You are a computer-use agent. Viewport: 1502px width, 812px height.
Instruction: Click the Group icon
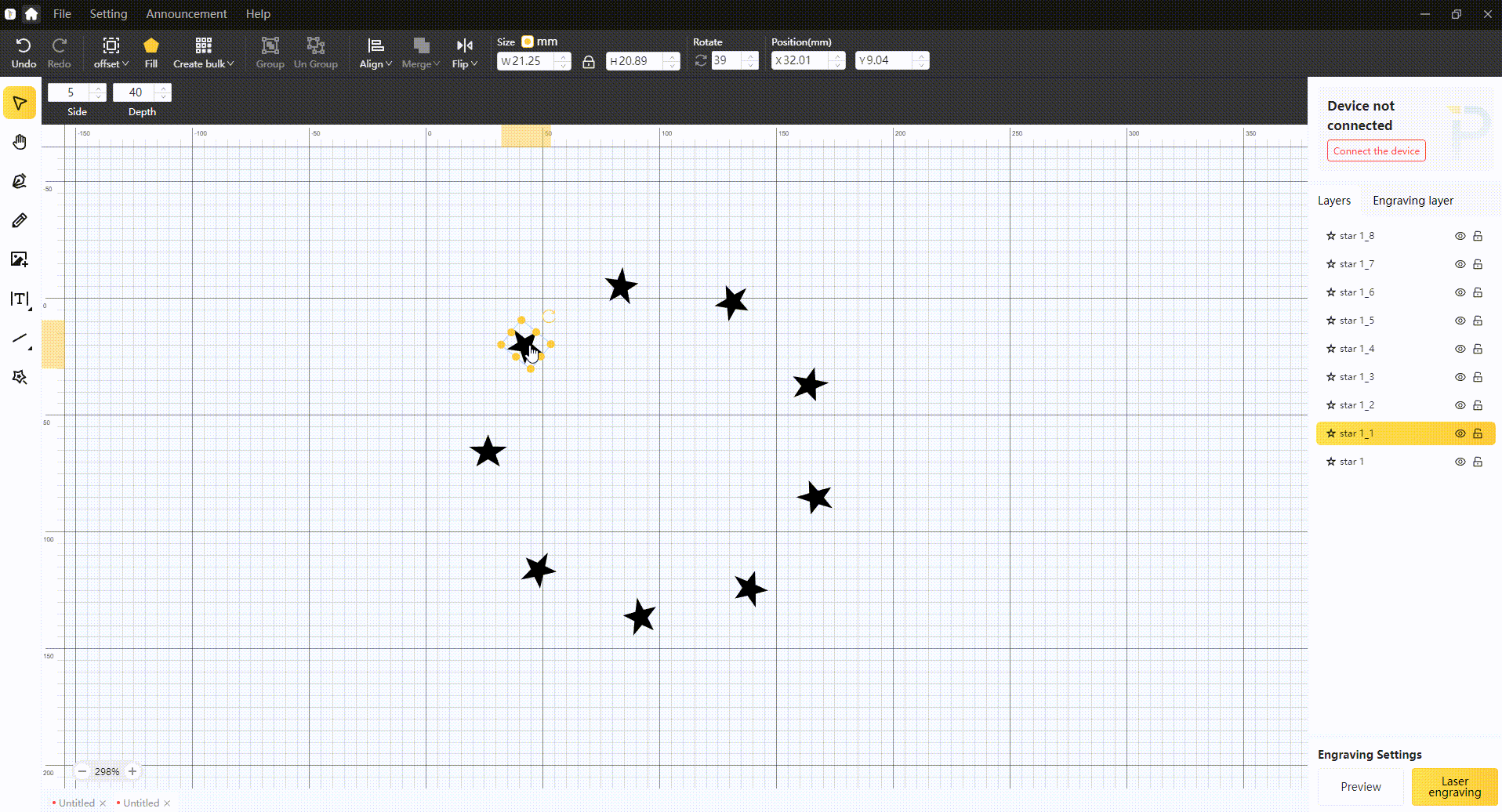click(x=270, y=45)
